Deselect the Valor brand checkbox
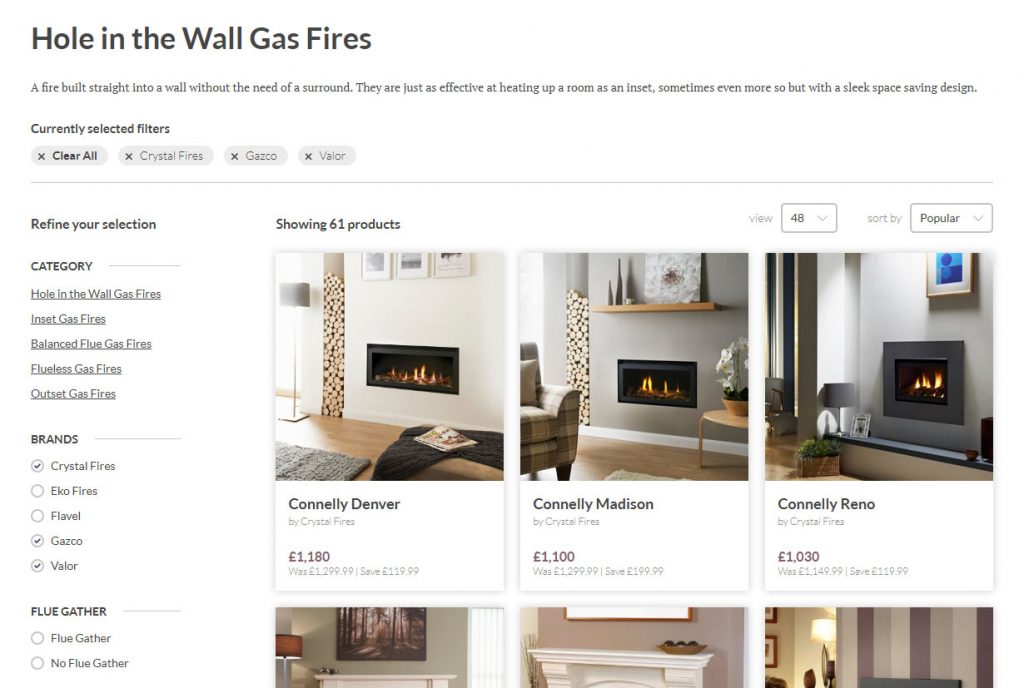Screen dimensions: 1024x688 point(37,566)
